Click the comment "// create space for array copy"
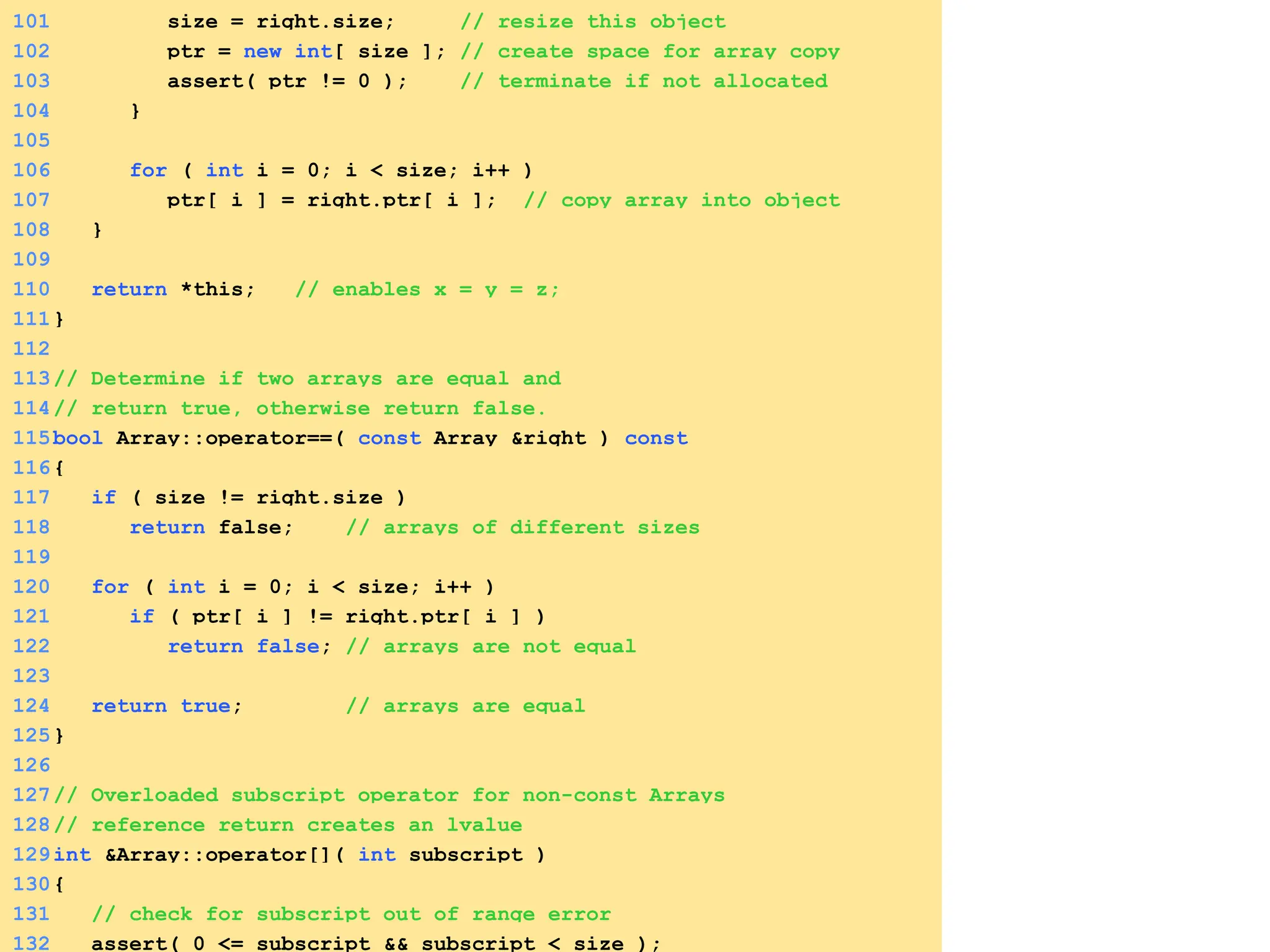This screenshot has width=1270, height=952. [x=650, y=51]
